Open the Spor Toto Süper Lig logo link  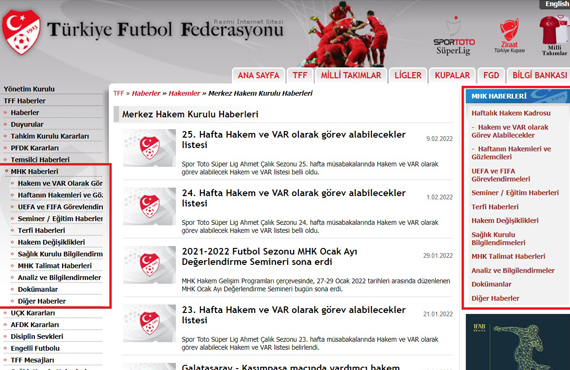(x=454, y=36)
